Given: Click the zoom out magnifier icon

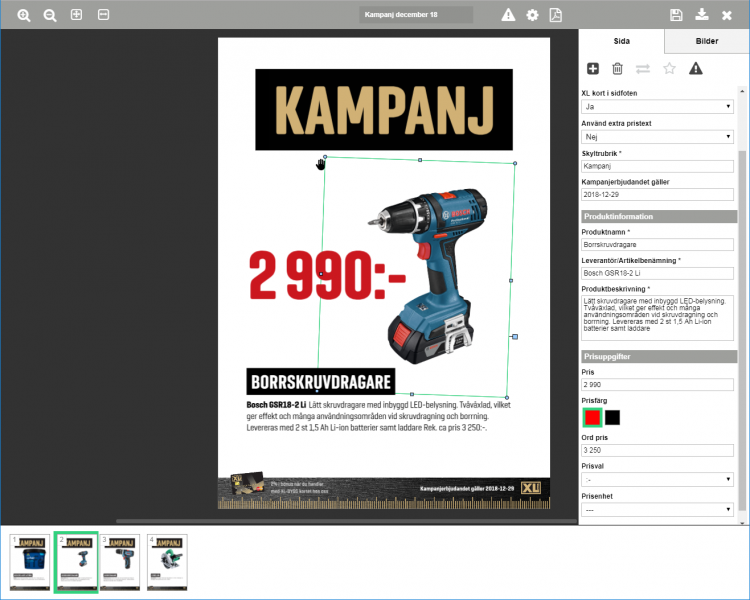Looking at the screenshot, I should (x=50, y=15).
